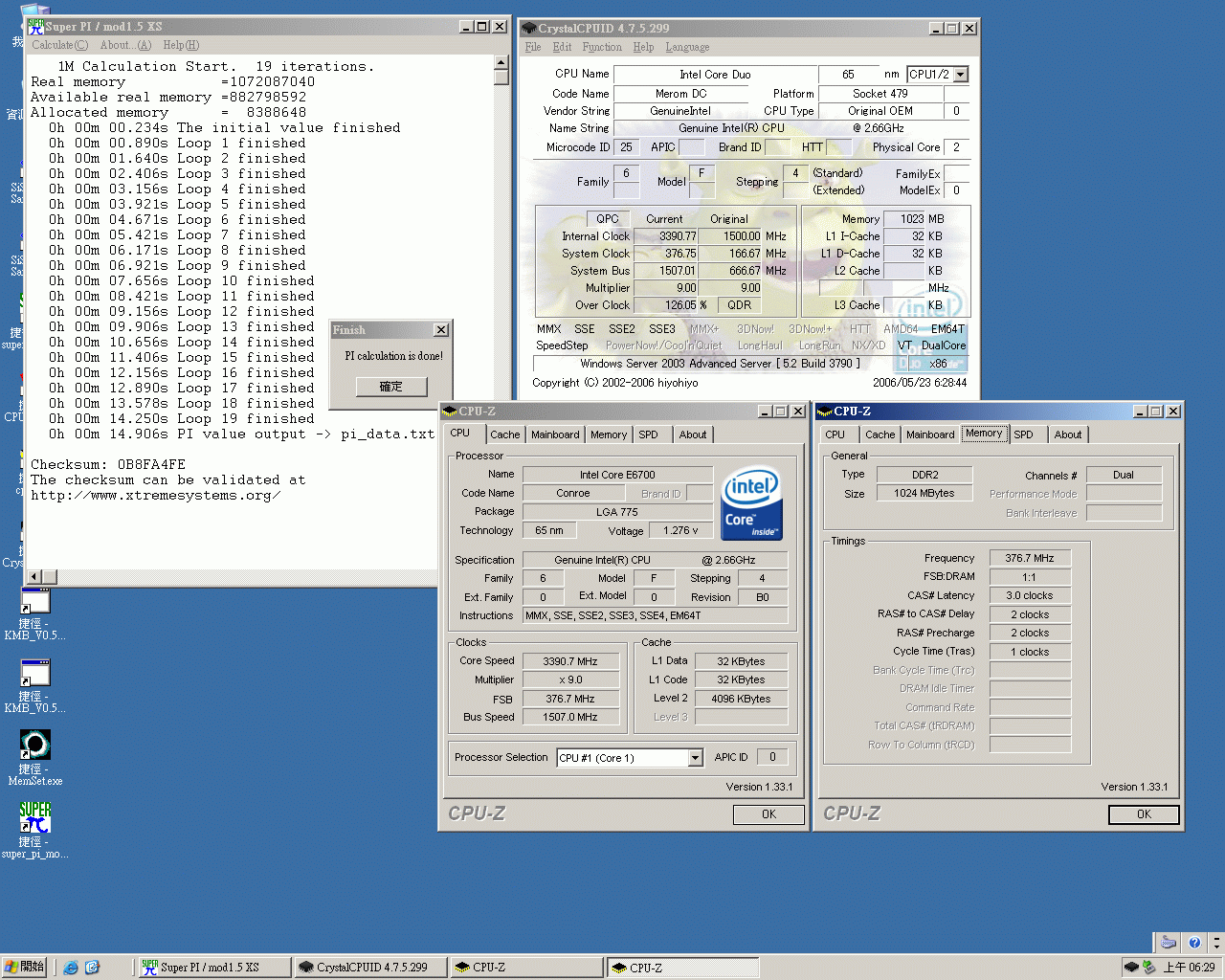
Task: Open the CPU1/2 dropdown in CrystalCPUID
Action: click(x=961, y=74)
